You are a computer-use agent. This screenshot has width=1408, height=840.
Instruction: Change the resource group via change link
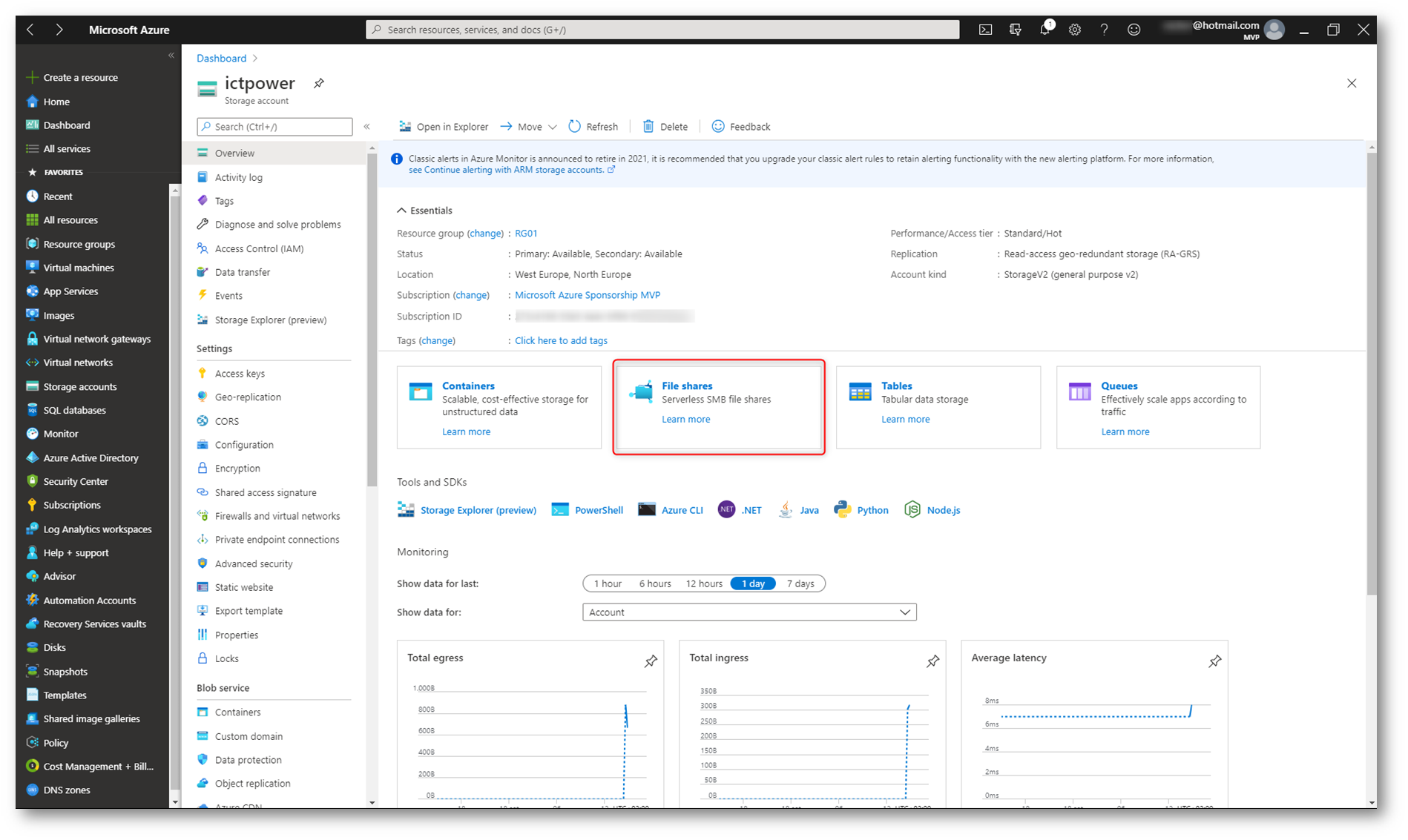click(485, 233)
